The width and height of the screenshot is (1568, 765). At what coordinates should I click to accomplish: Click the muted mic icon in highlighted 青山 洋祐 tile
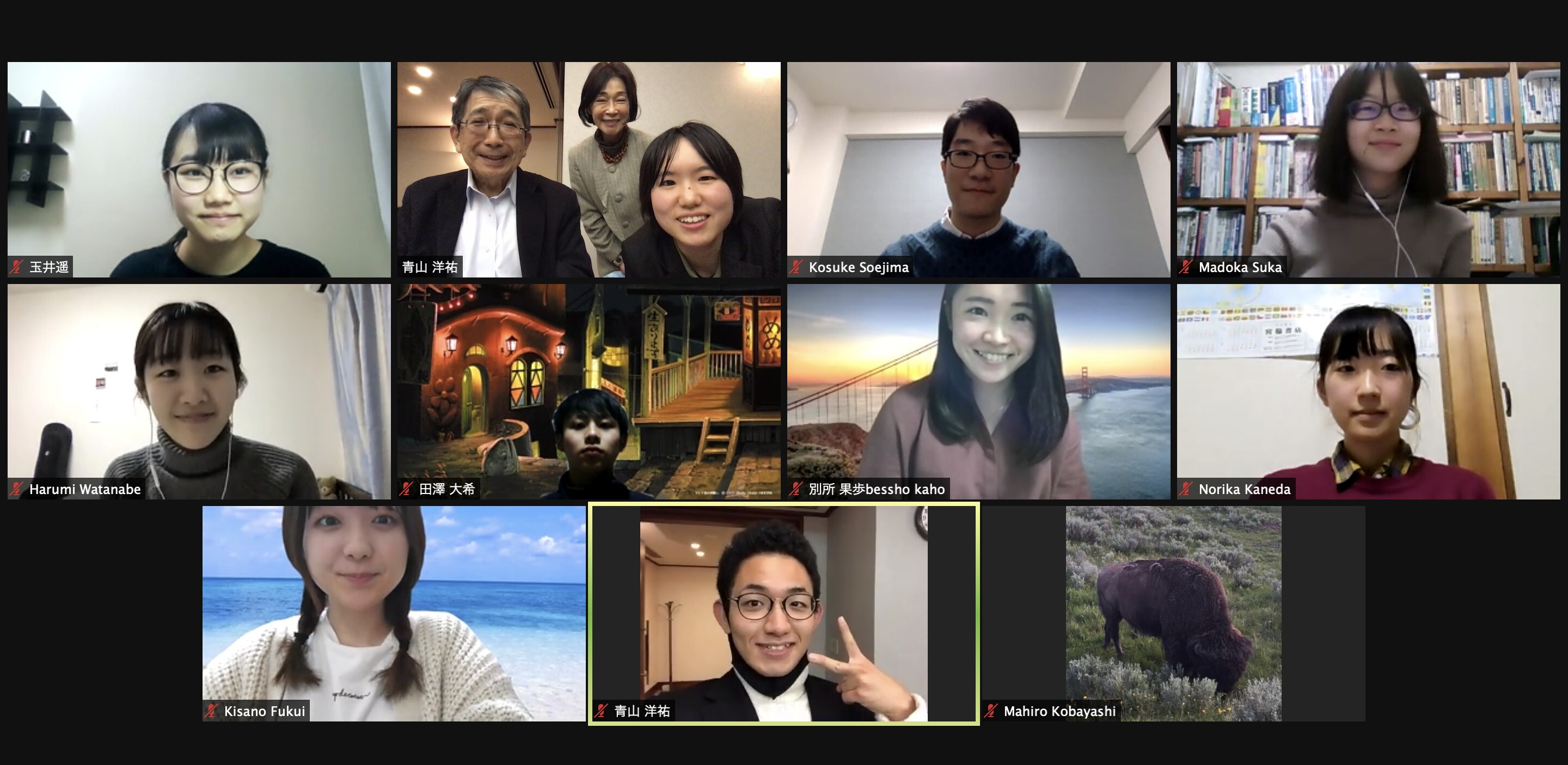click(602, 711)
